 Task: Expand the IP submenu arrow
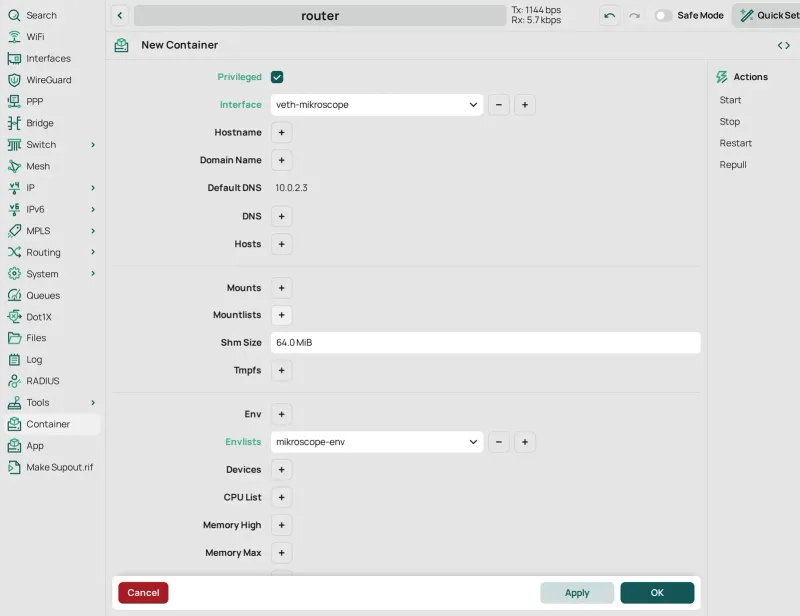pyautogui.click(x=93, y=188)
